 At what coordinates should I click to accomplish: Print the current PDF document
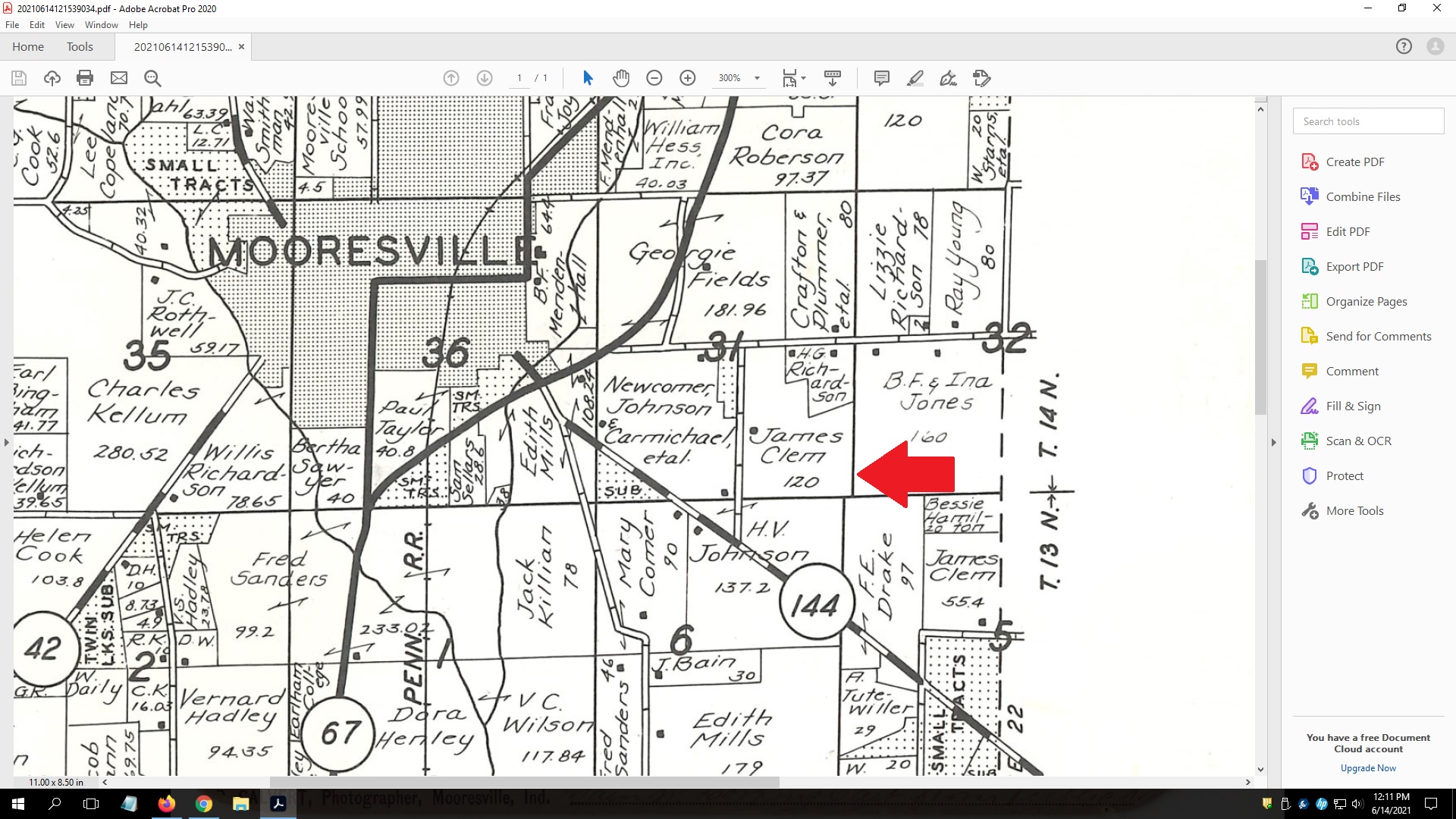point(85,77)
